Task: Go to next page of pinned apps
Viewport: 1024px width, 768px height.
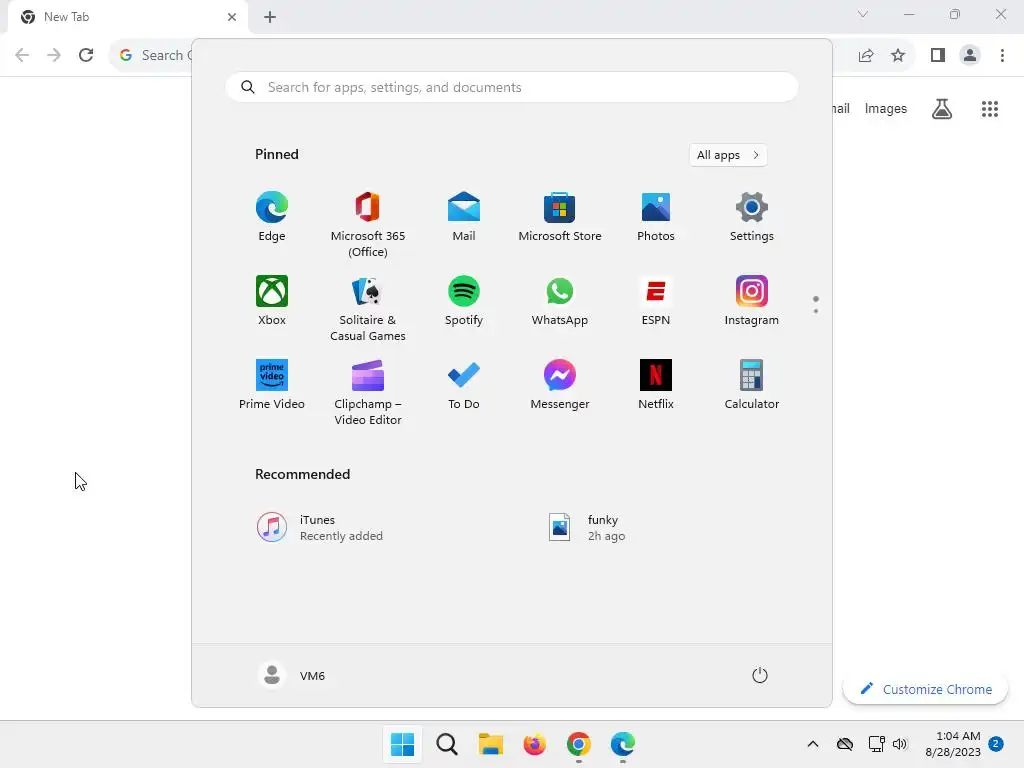Action: tap(816, 311)
